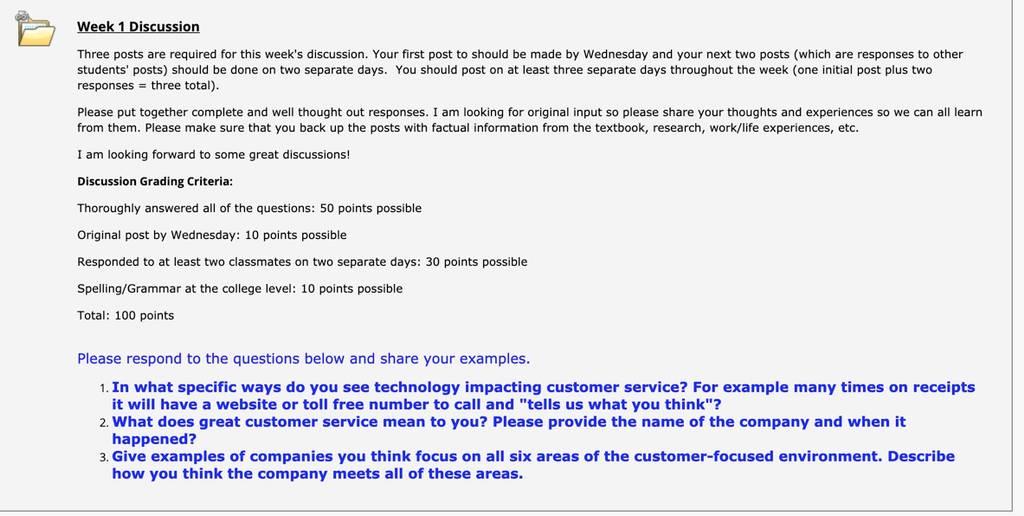The image size is (1024, 516).
Task: Click the 'I am looking forward' sentence
Action: (214, 155)
